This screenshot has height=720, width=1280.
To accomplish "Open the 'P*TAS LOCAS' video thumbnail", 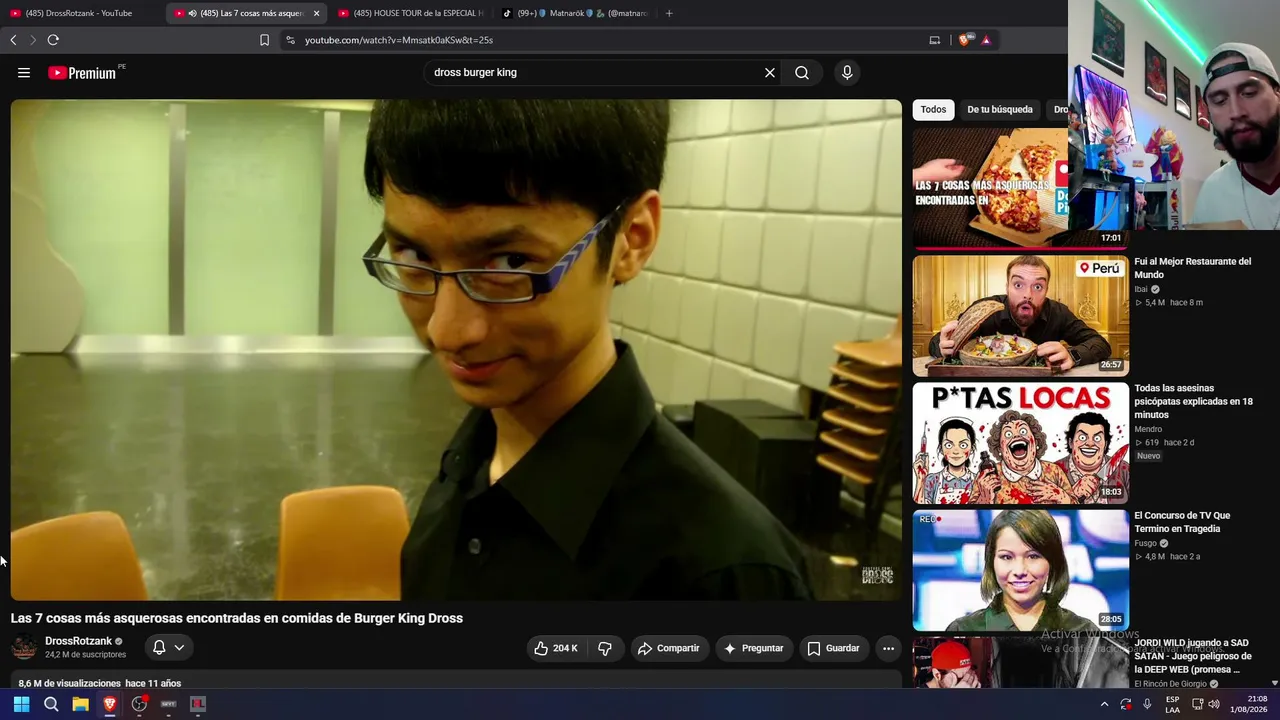I will (x=1020, y=442).
